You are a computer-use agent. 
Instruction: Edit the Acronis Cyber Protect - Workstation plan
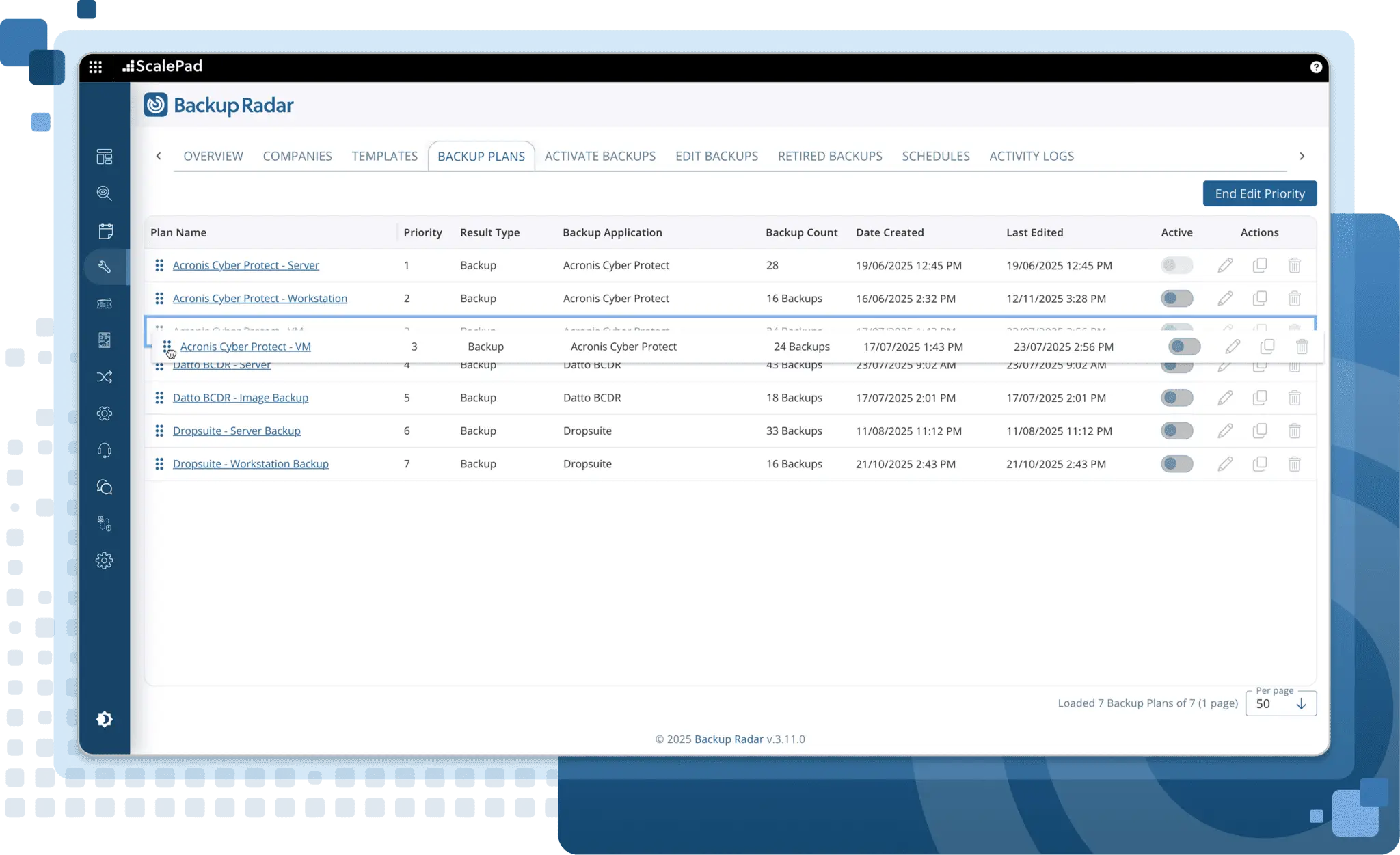[1225, 298]
